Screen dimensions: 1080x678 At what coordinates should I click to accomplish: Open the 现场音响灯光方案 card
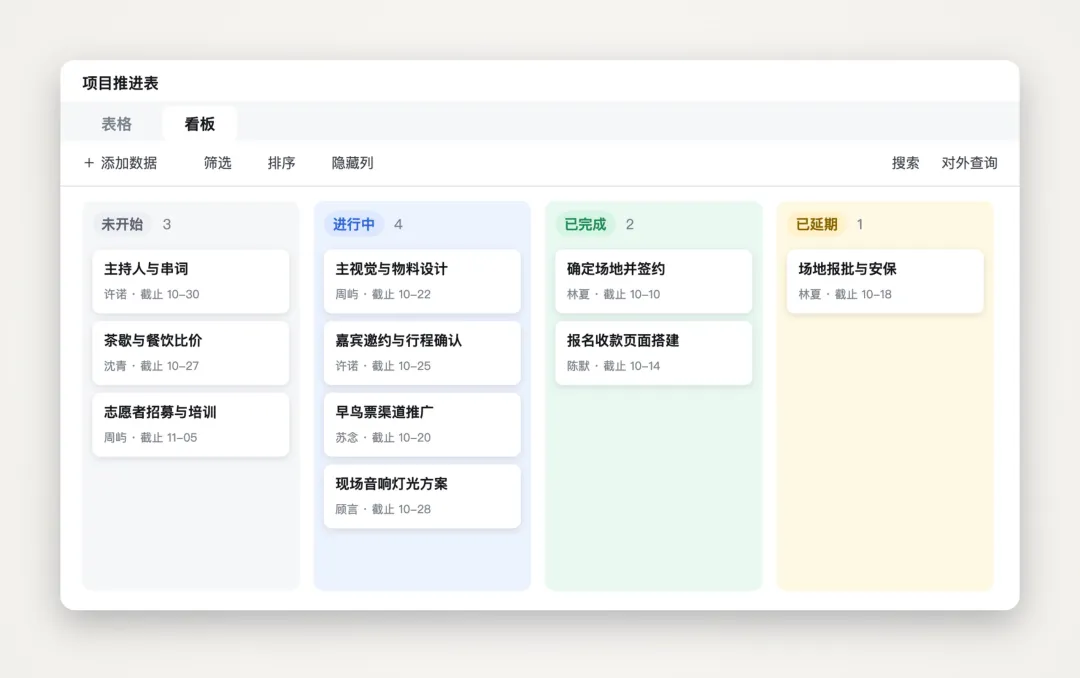click(x=422, y=496)
